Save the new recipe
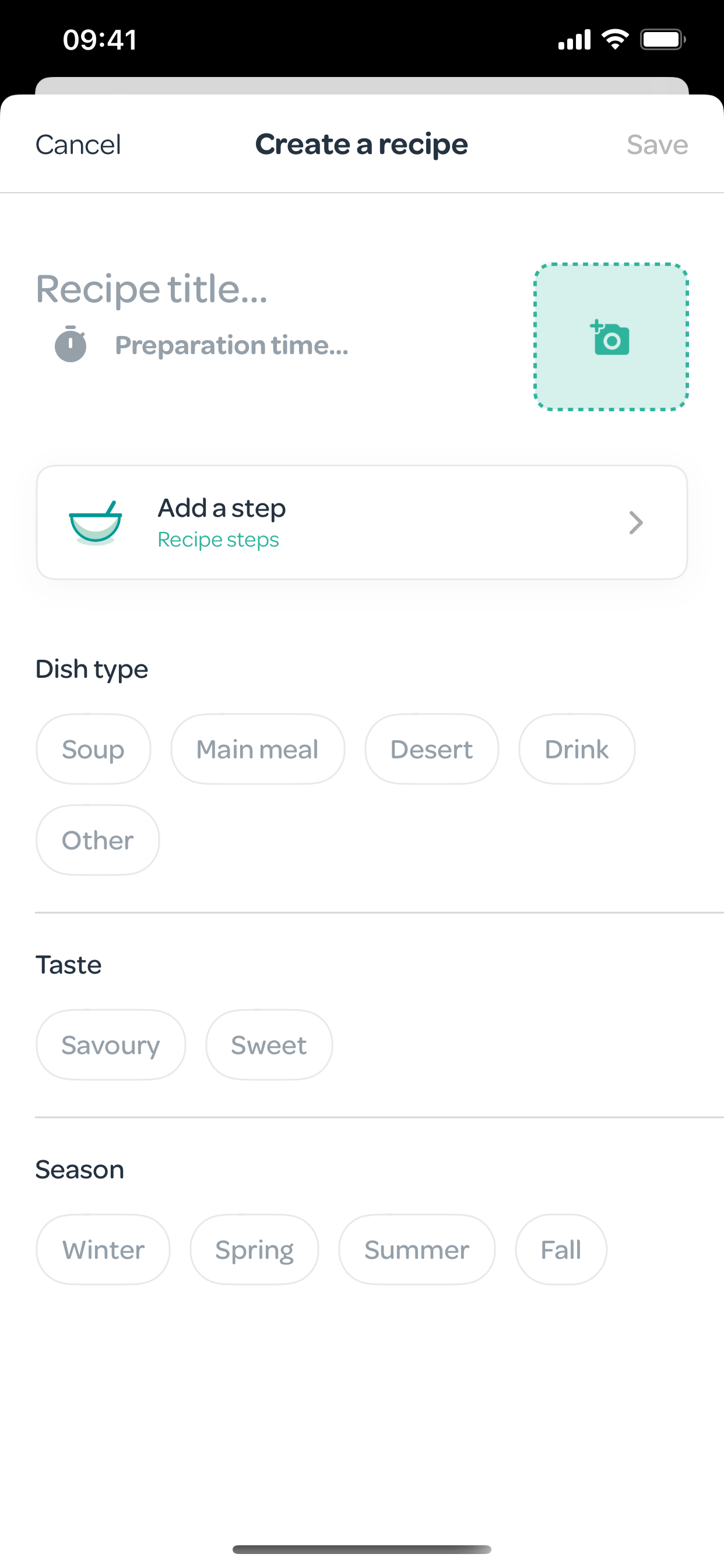 657,145
